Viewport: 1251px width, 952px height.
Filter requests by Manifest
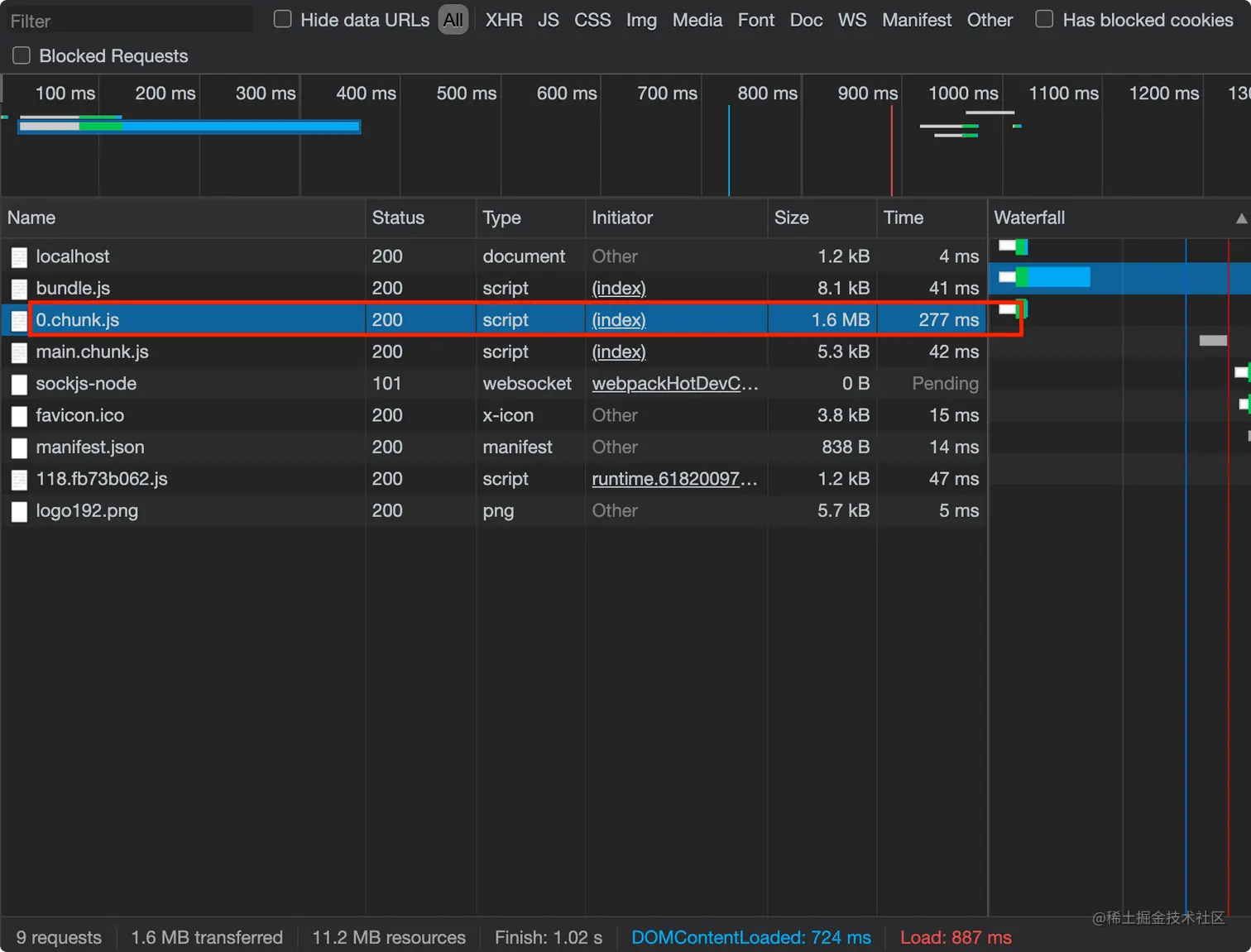click(917, 20)
